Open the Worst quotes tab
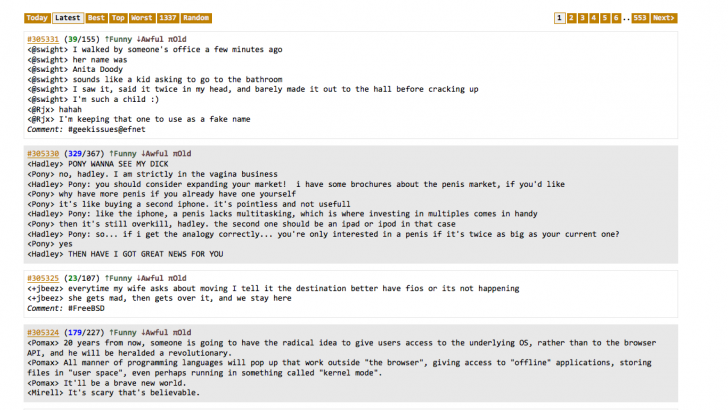Screen dimensions: 728x410 [x=142, y=18]
